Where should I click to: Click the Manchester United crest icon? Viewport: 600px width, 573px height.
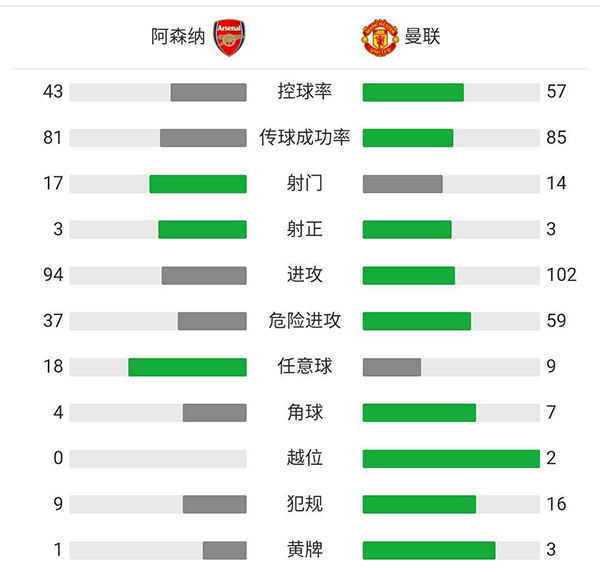pos(379,38)
